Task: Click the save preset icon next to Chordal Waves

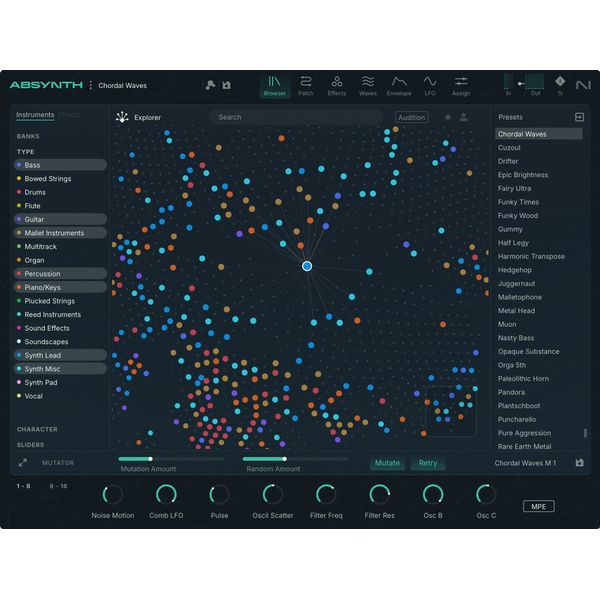Action: (227, 85)
